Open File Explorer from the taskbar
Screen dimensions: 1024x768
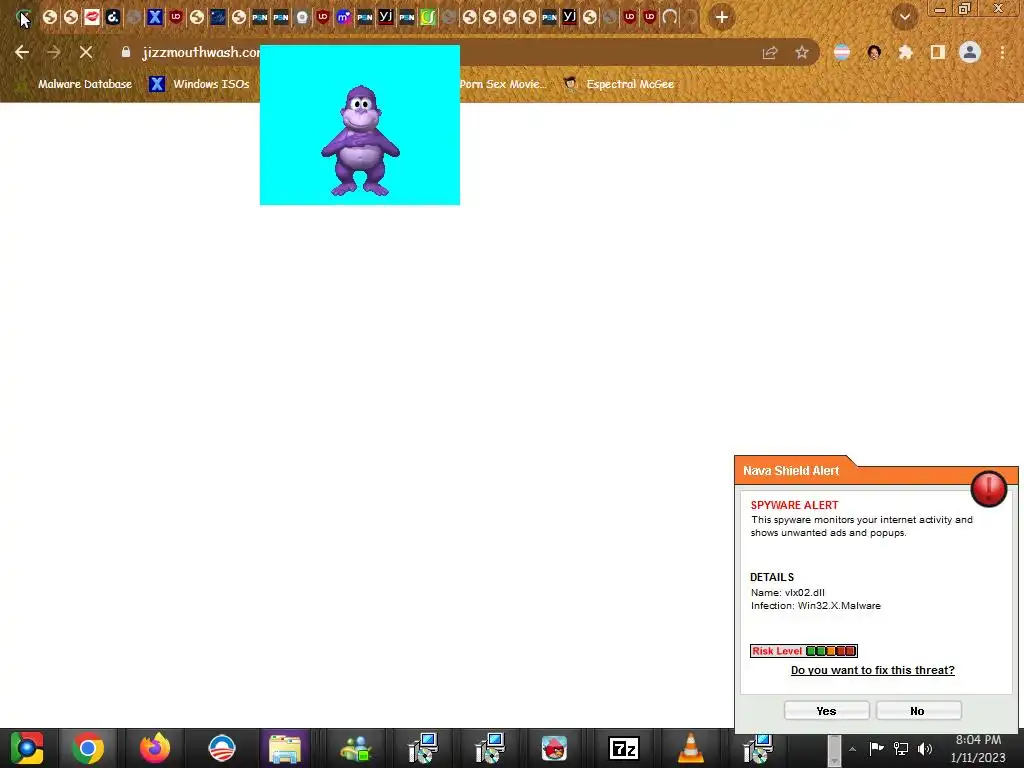285,748
